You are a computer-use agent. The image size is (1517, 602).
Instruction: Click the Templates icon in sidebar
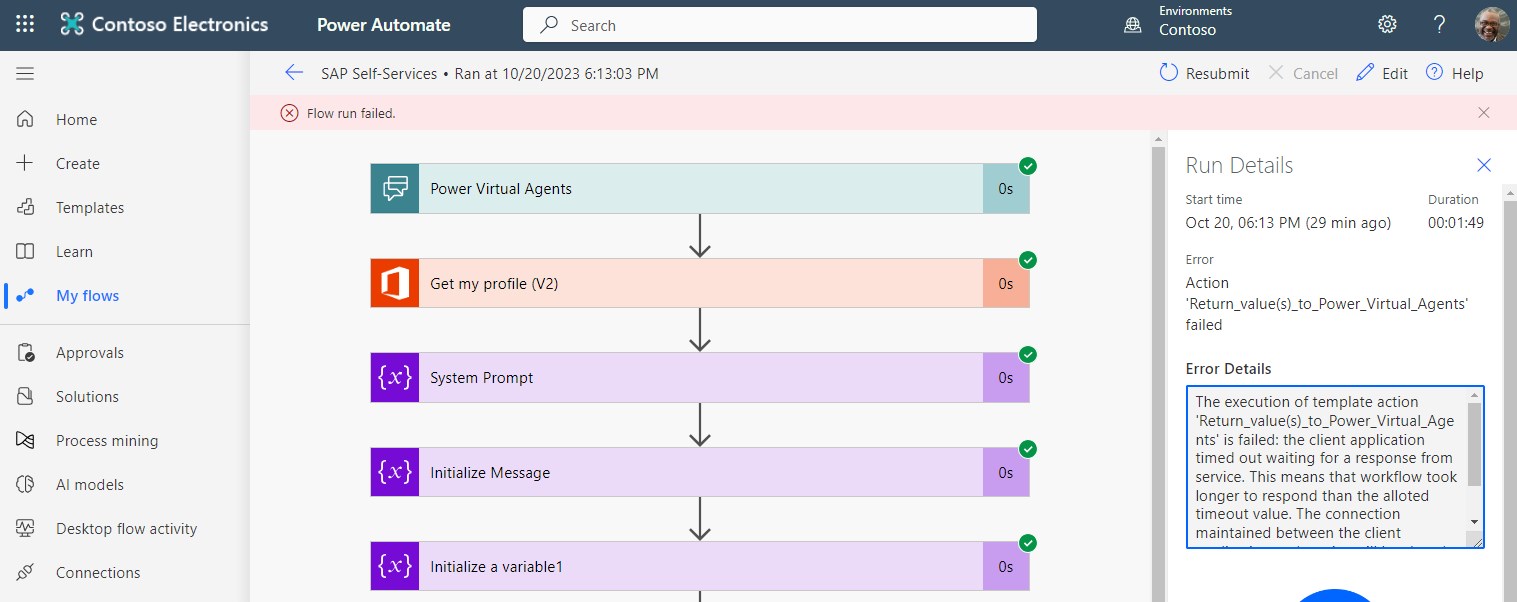(x=26, y=207)
